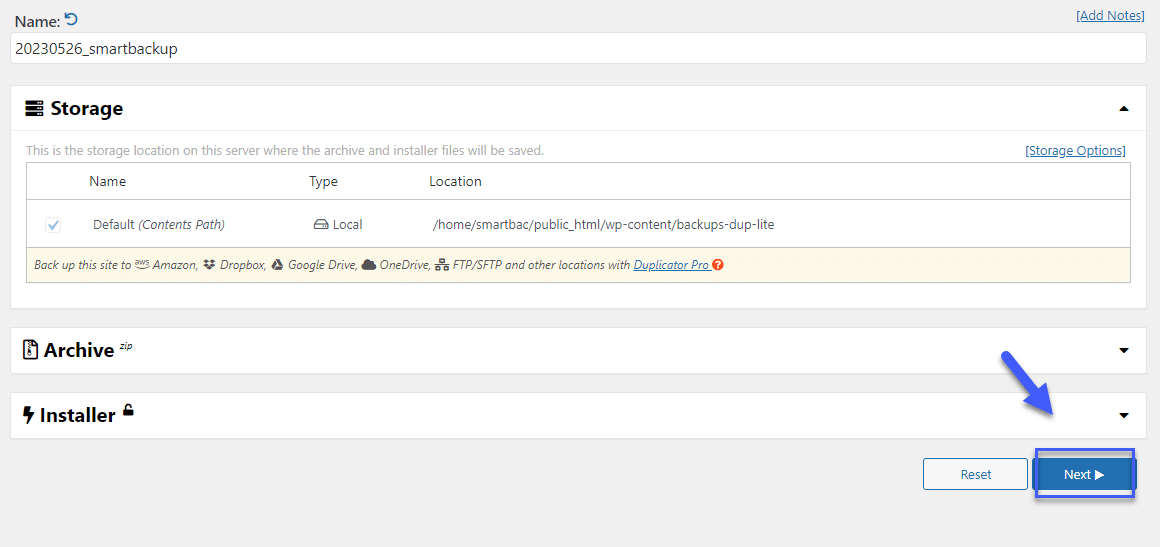The width and height of the screenshot is (1160, 547).
Task: Click the Dropbox icon
Action: pyautogui.click(x=209, y=264)
